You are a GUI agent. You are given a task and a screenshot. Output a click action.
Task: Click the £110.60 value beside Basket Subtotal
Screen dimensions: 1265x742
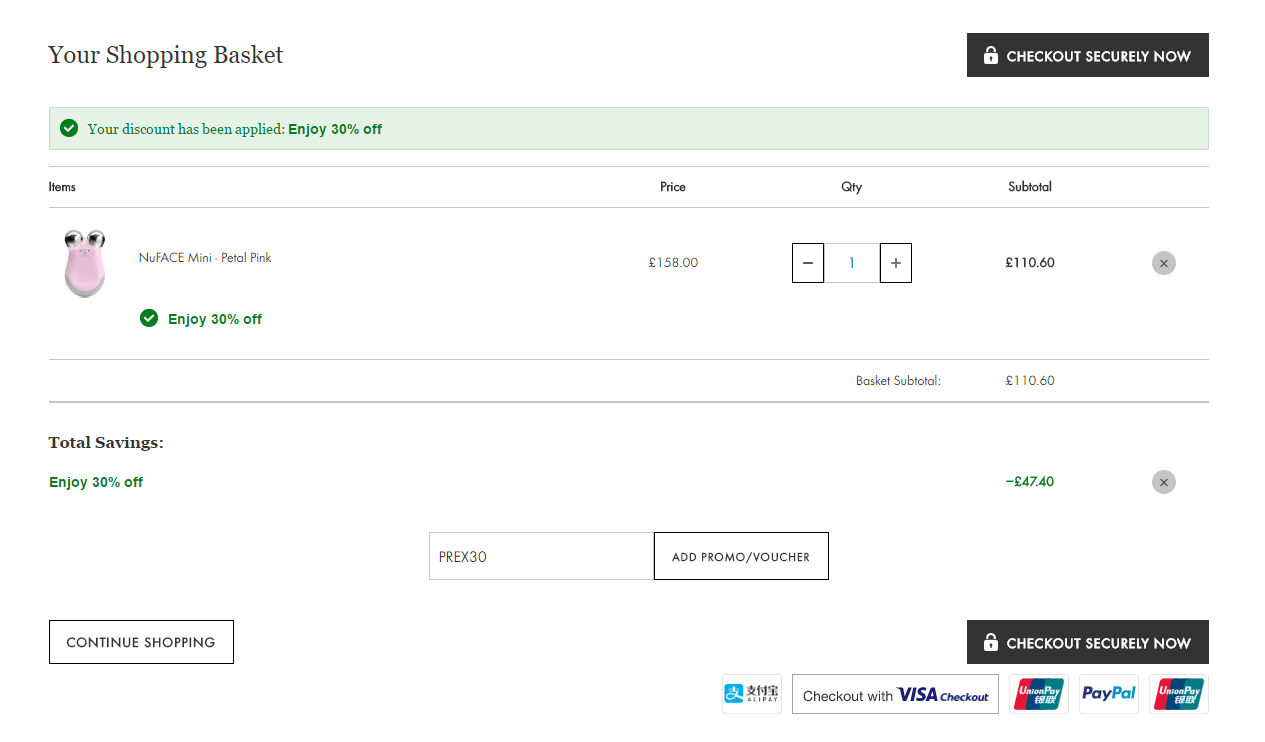[x=1030, y=381]
